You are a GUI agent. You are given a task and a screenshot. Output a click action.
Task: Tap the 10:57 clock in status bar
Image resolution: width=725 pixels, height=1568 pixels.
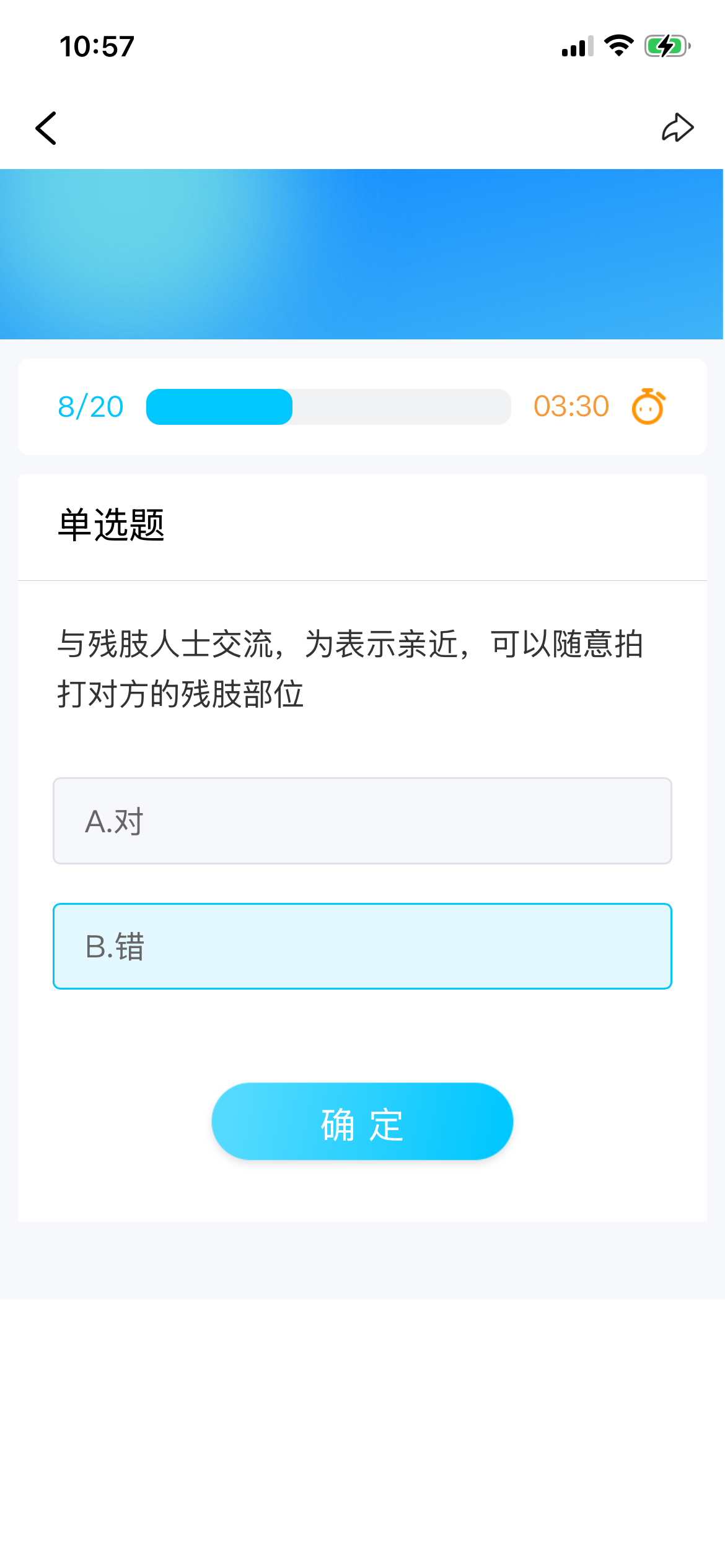point(97,46)
